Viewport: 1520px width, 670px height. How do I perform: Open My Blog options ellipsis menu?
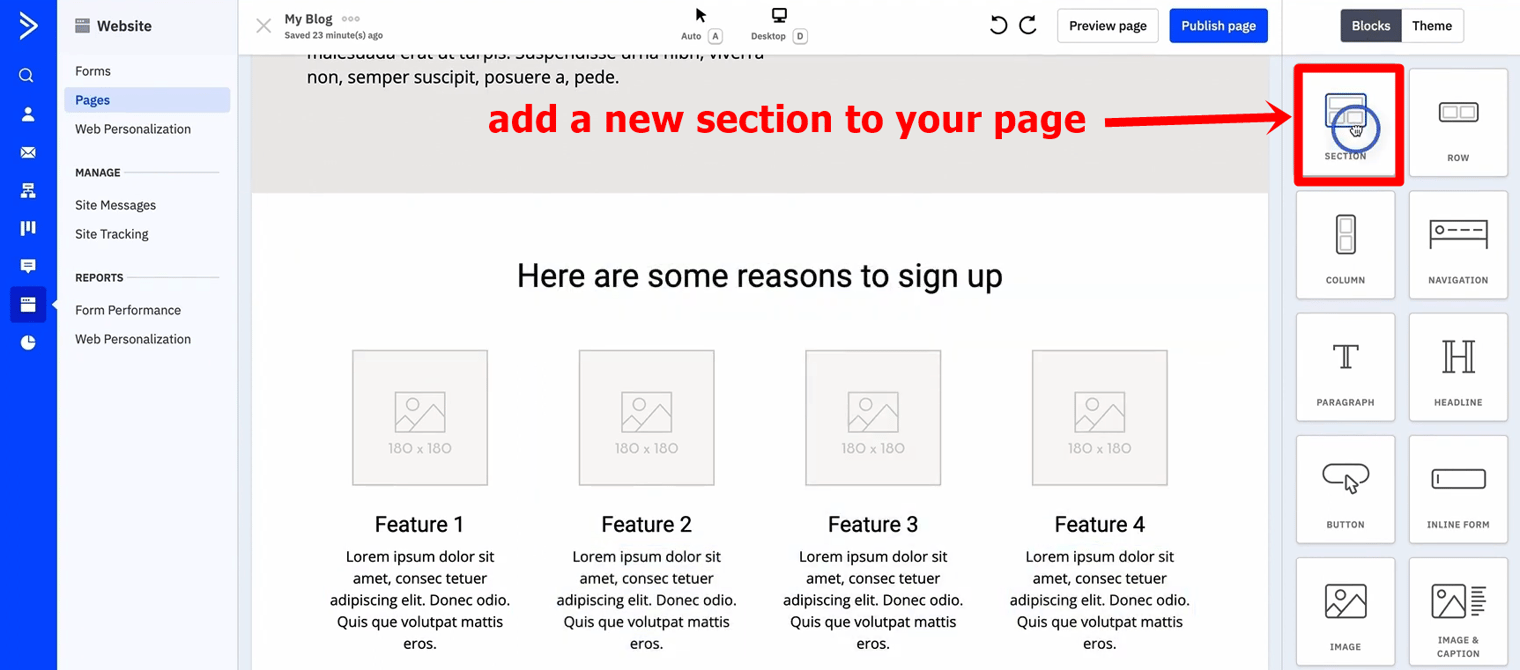coord(350,19)
